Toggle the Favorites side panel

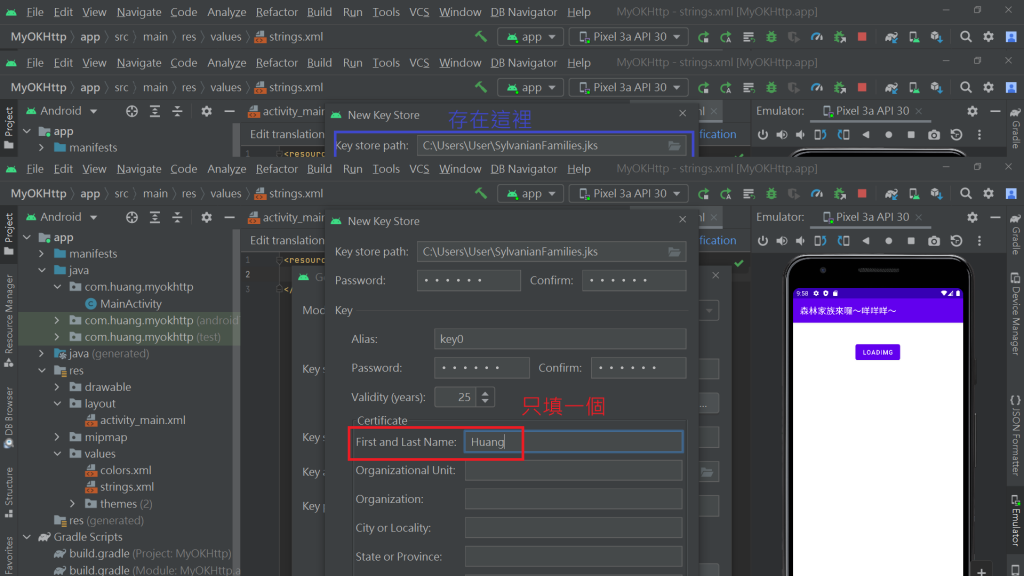point(9,555)
